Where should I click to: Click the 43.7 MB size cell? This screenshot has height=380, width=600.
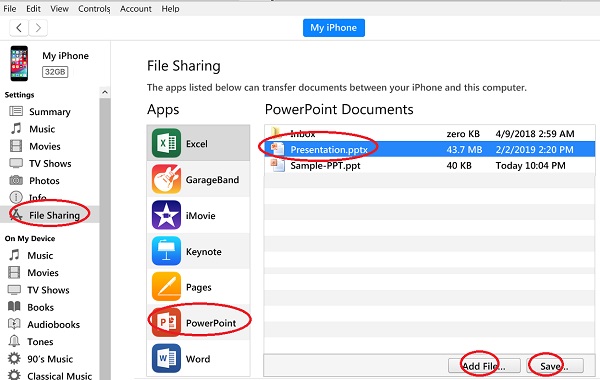464,149
